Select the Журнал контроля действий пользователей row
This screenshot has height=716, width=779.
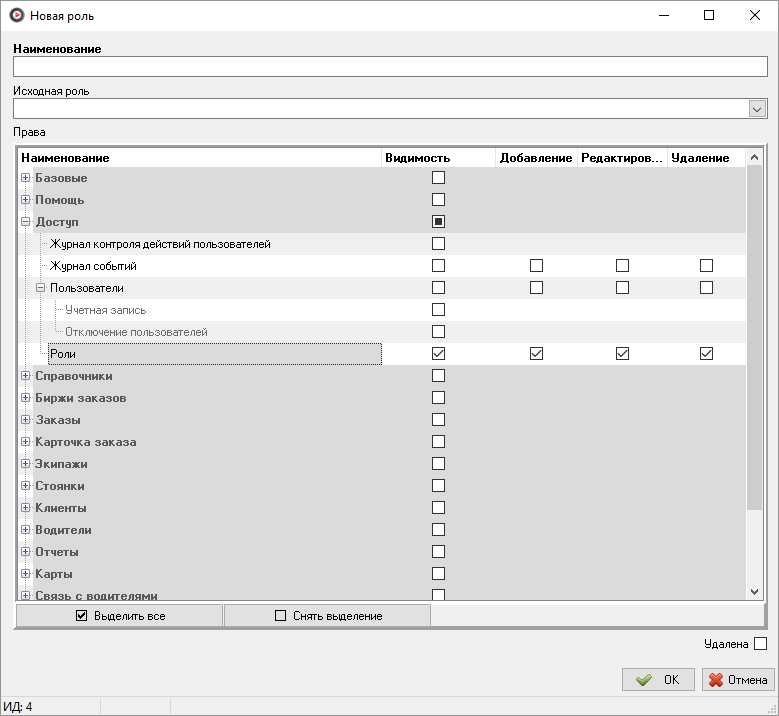(x=160, y=244)
